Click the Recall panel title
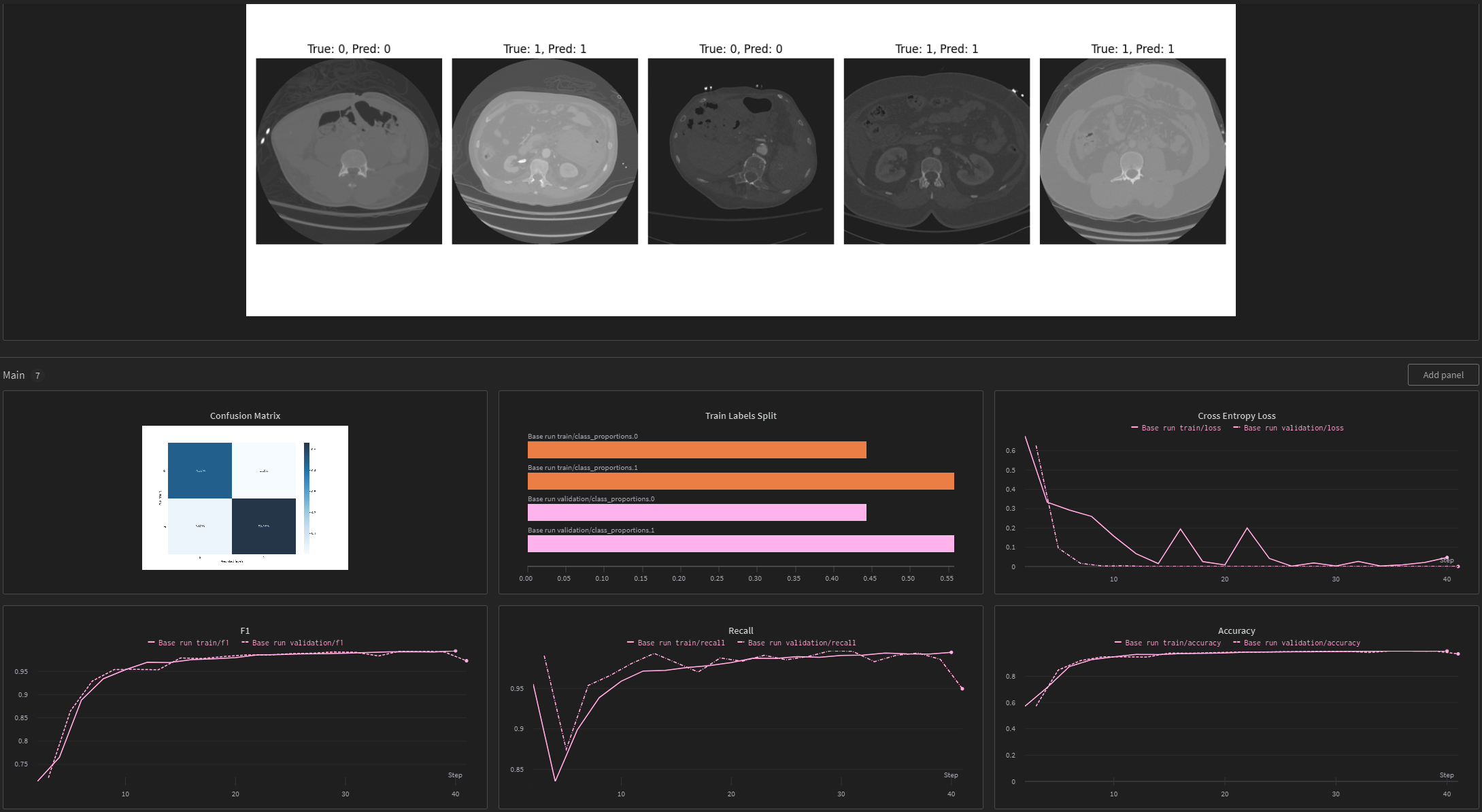The height and width of the screenshot is (812, 1482). coord(741,630)
